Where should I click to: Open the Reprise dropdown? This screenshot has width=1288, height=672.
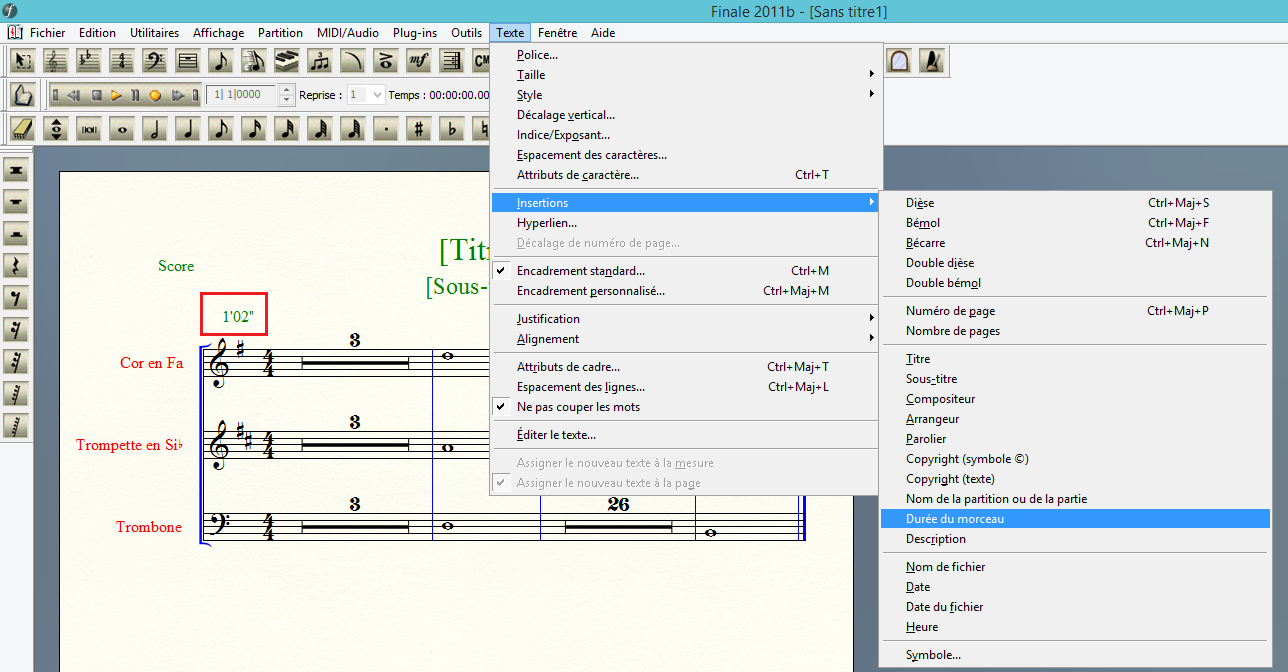(x=376, y=95)
